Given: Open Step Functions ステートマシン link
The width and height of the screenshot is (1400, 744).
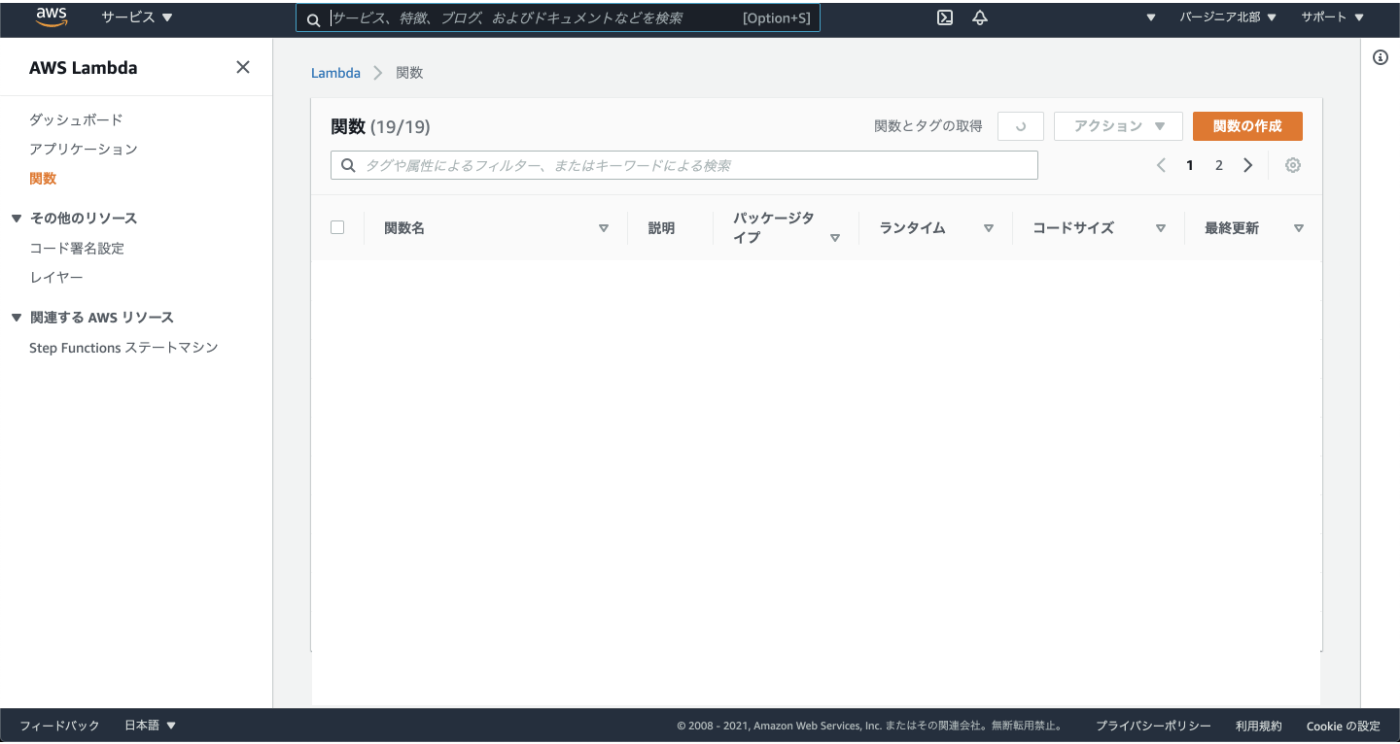Looking at the screenshot, I should click(124, 348).
